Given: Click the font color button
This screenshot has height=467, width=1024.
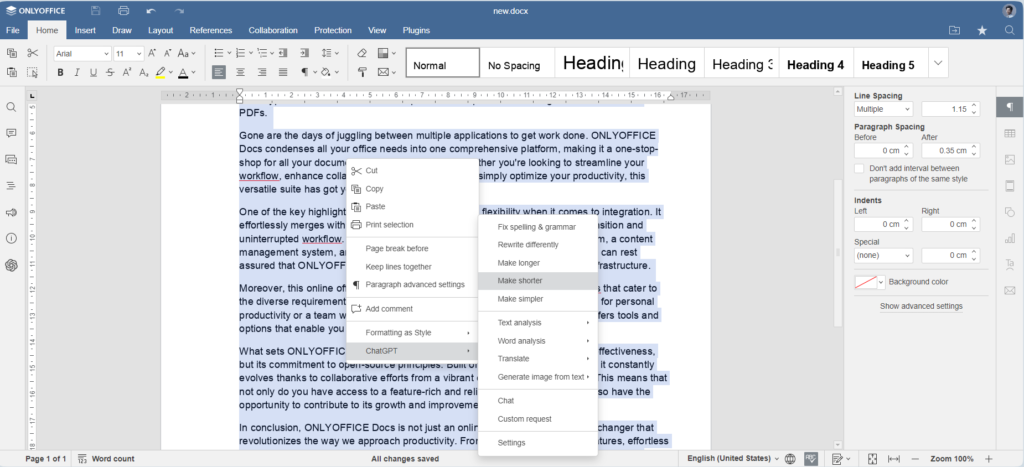Looking at the screenshot, I should [183, 72].
